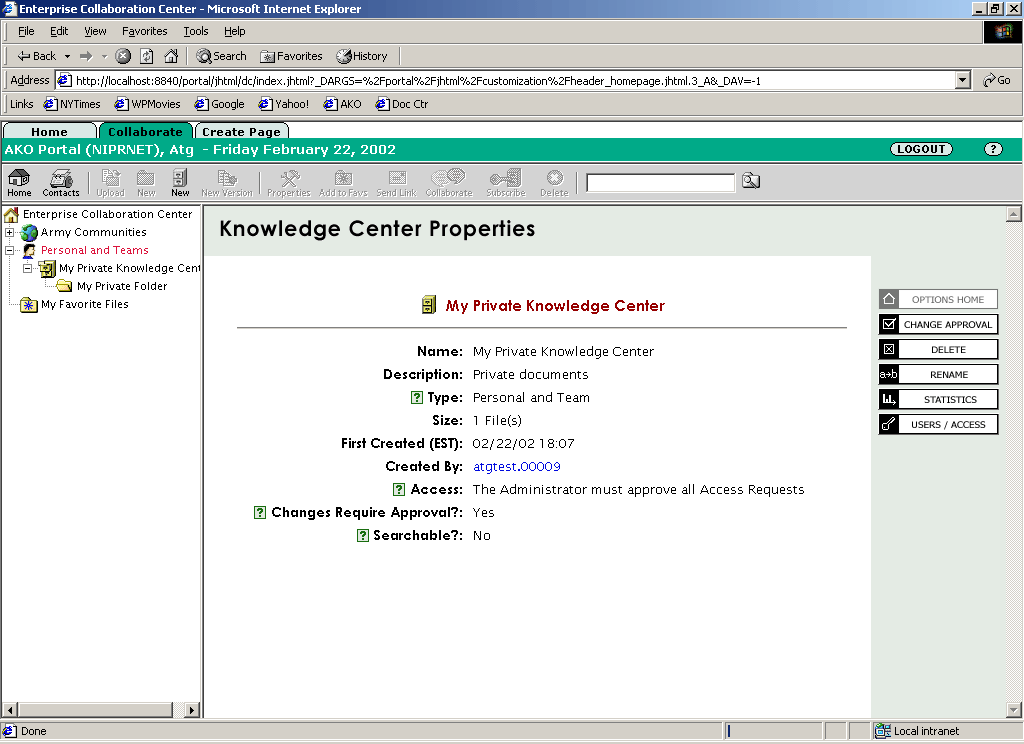Open Contacts from the portal toolbar

61,181
